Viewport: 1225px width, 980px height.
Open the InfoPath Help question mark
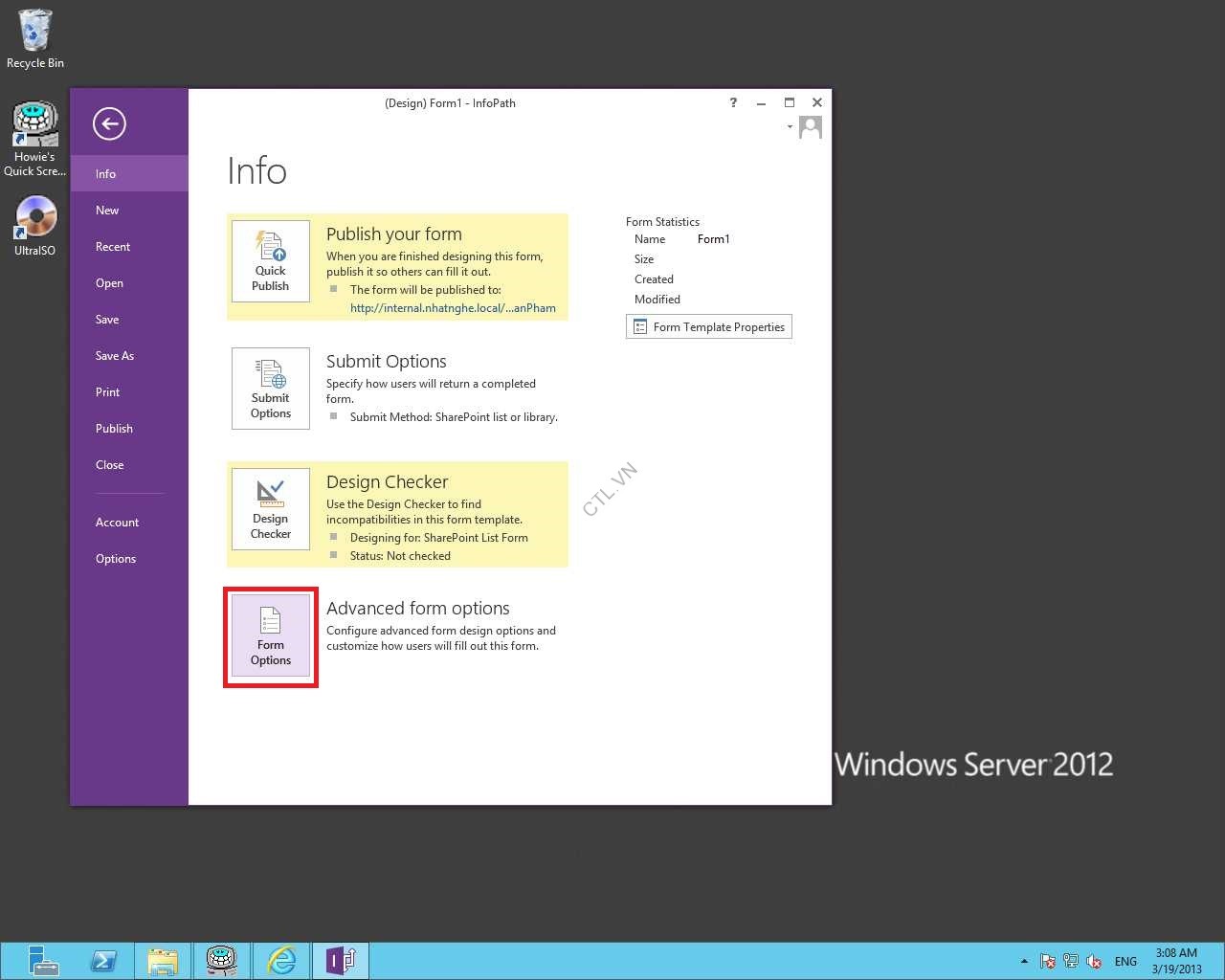coord(733,102)
